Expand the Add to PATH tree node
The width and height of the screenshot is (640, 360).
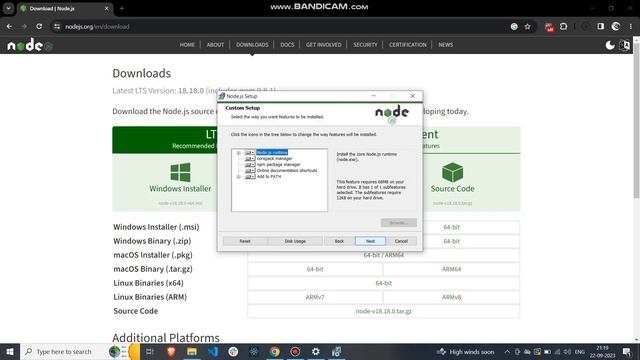[x=239, y=177]
